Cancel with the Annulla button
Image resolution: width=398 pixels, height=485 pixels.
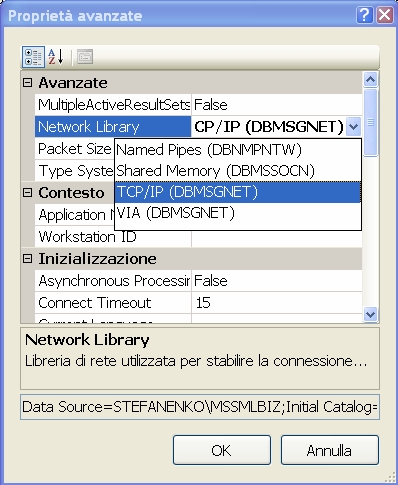(x=330, y=450)
